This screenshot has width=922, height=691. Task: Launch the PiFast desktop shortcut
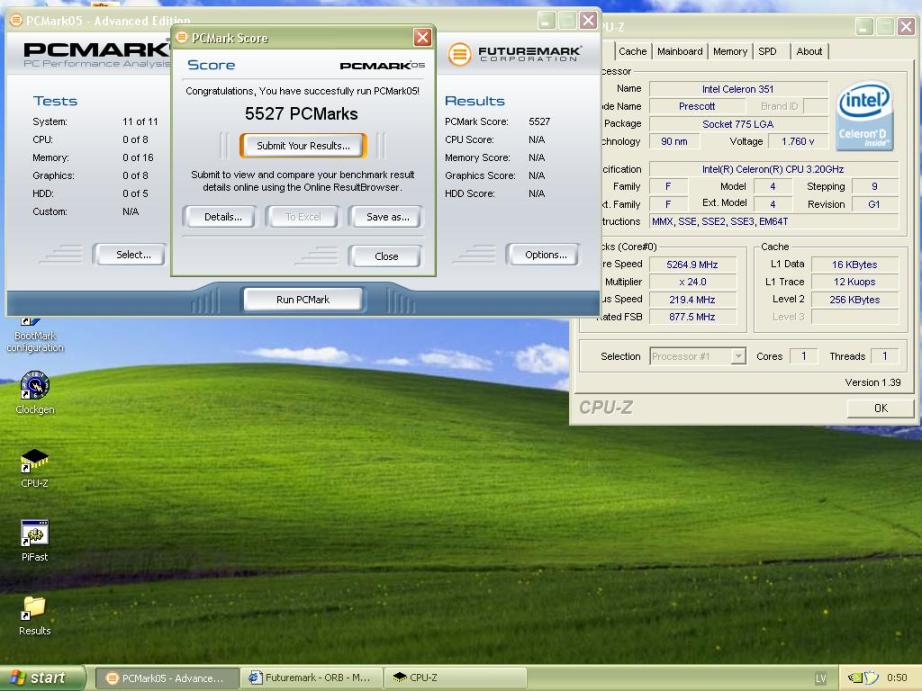35,541
